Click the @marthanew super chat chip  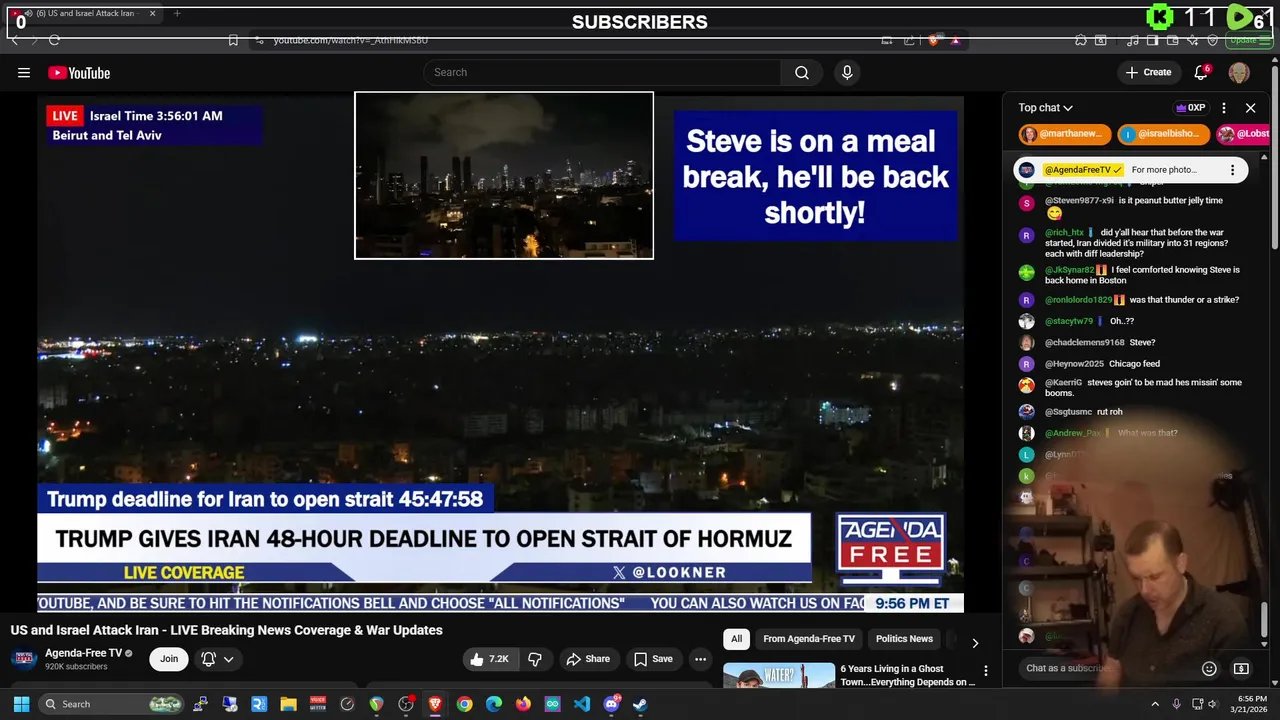1065,134
